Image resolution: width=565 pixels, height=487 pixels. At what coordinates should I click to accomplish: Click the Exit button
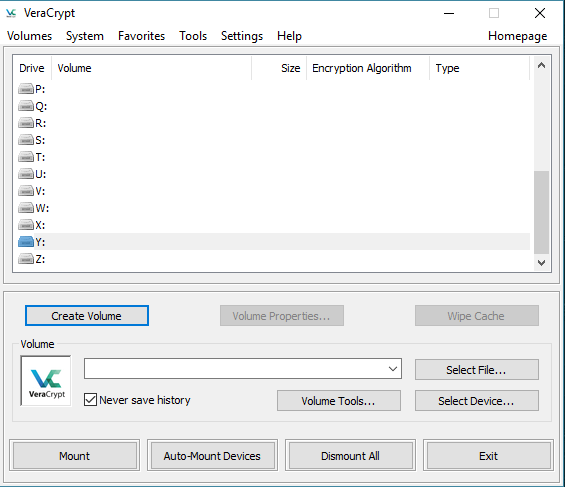point(488,456)
